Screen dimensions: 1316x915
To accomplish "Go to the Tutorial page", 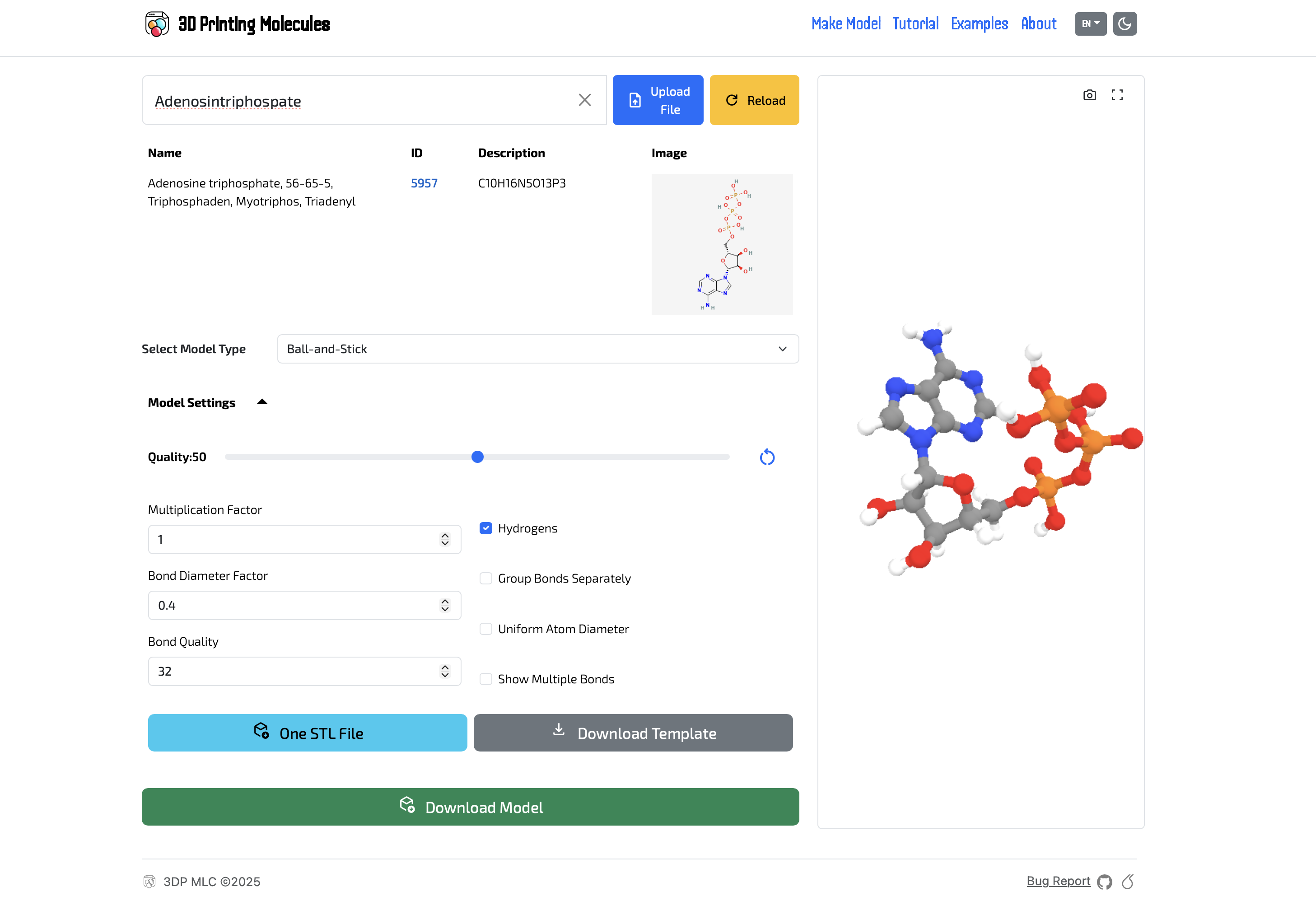I will [x=915, y=23].
